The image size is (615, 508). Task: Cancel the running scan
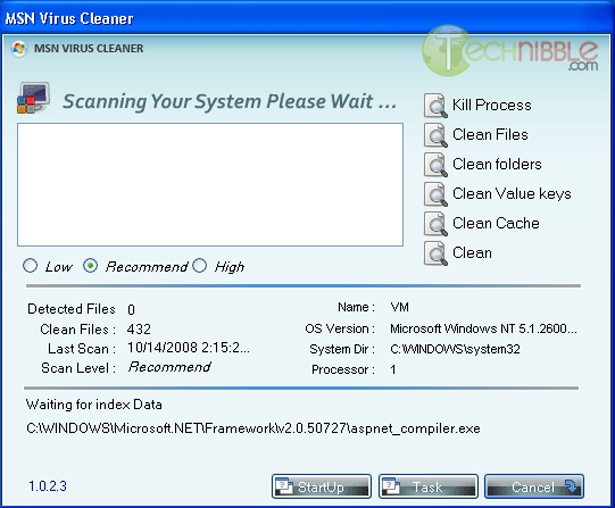[x=534, y=486]
